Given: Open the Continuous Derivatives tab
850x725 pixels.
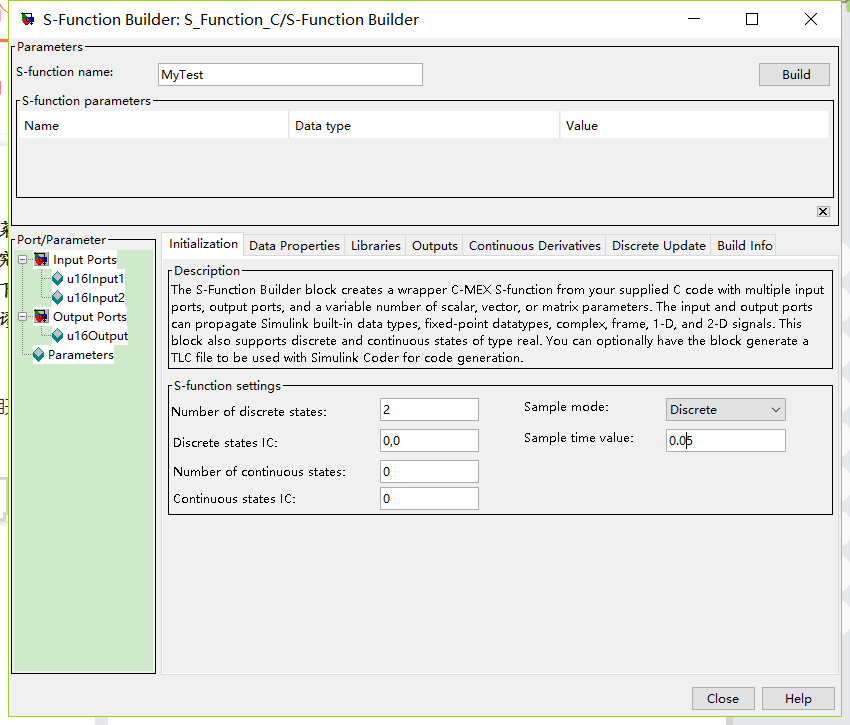Looking at the screenshot, I should pyautogui.click(x=535, y=246).
